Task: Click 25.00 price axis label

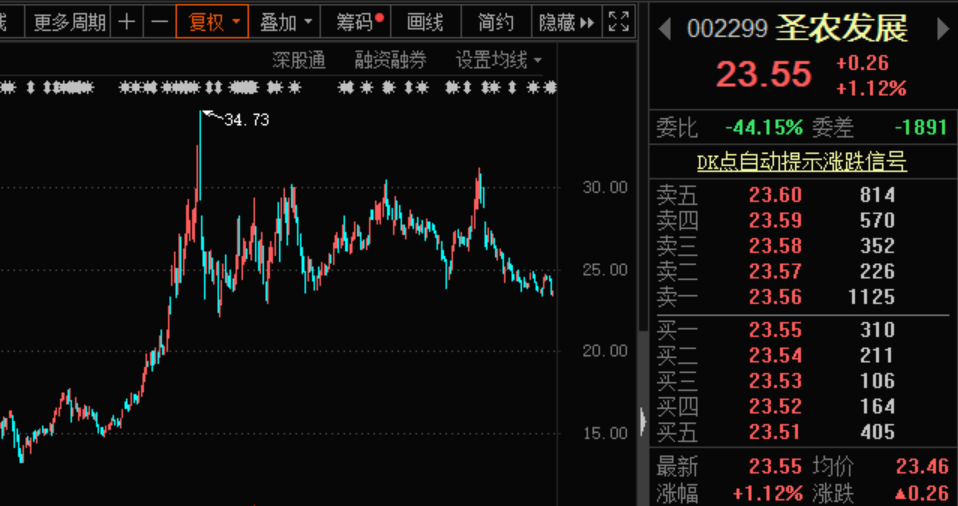Action: (605, 269)
